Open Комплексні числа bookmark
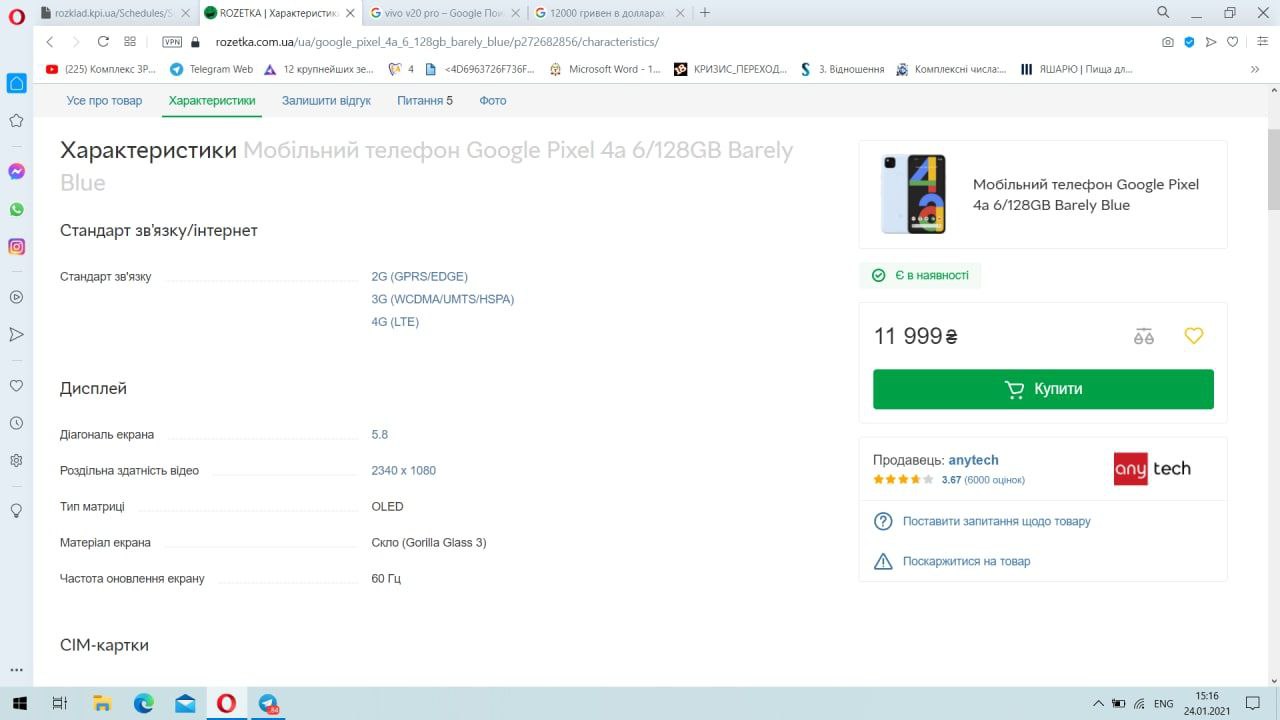The width and height of the screenshot is (1280, 720). (x=952, y=69)
